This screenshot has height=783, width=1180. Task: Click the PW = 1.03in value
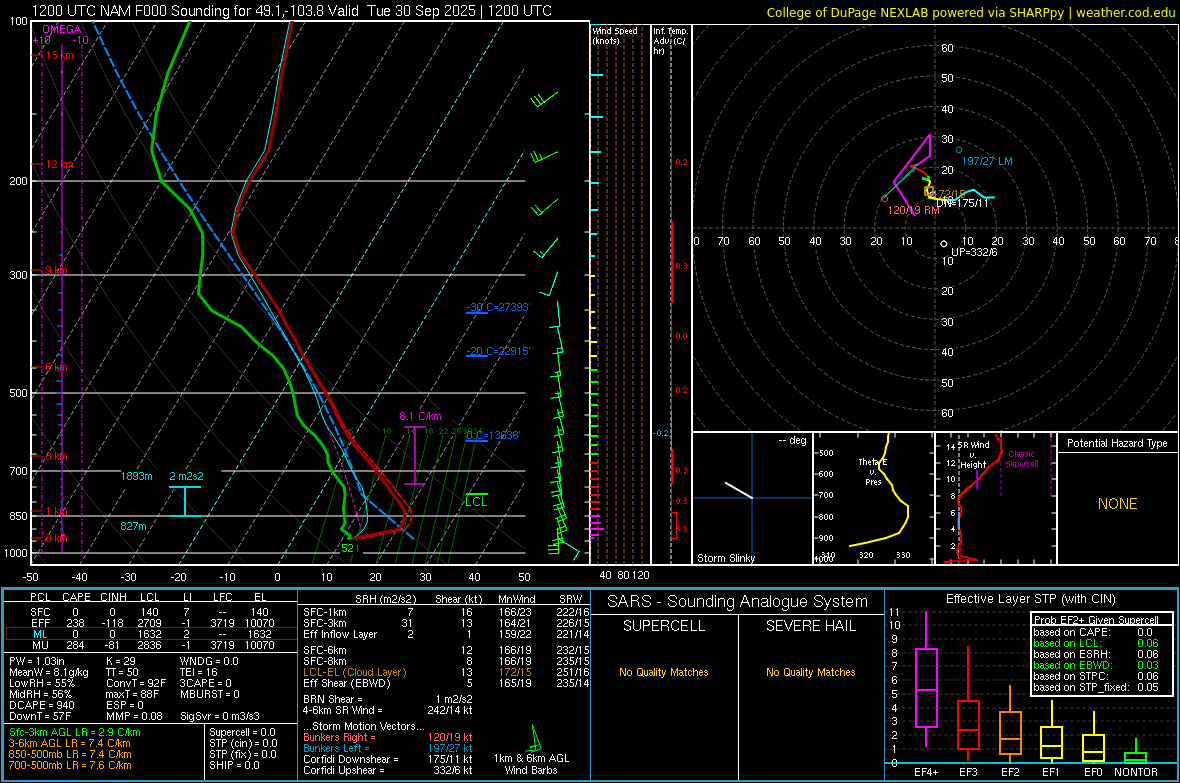(x=37, y=661)
